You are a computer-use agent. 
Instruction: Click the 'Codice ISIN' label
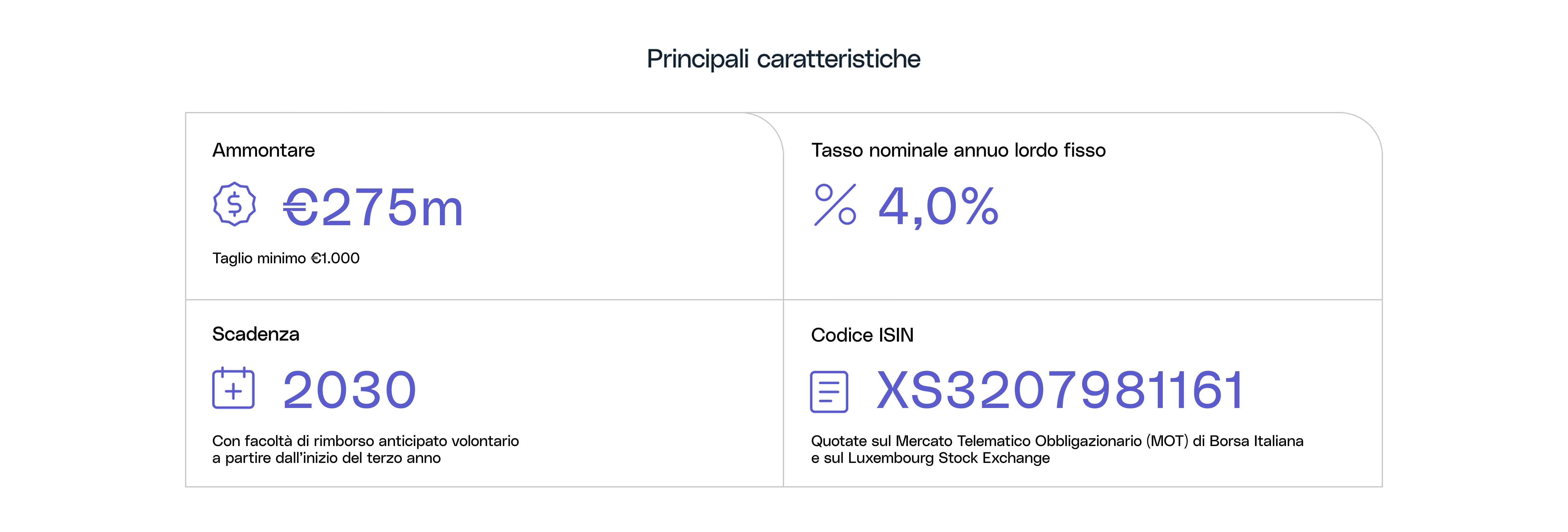coord(862,335)
